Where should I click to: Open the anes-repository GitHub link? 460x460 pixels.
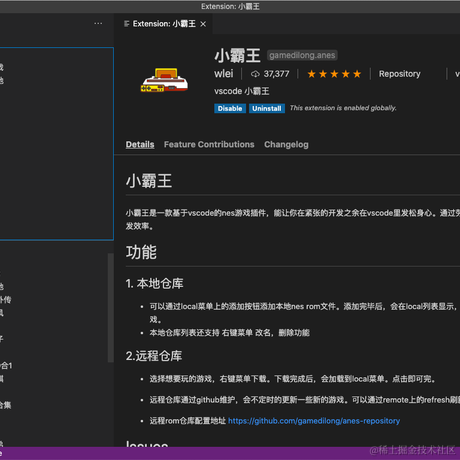pyautogui.click(x=314, y=421)
